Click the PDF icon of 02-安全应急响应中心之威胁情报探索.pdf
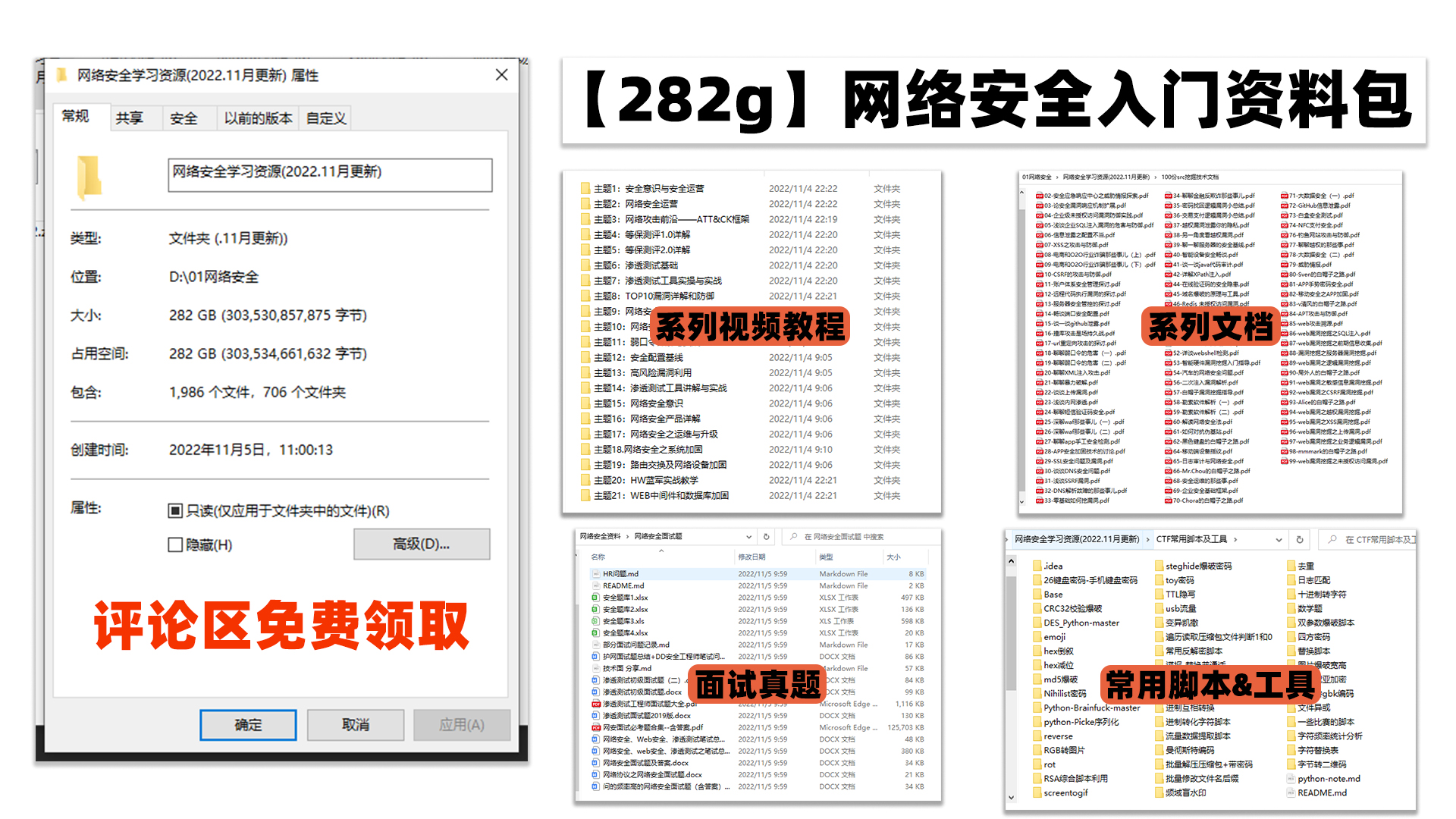 1040,196
